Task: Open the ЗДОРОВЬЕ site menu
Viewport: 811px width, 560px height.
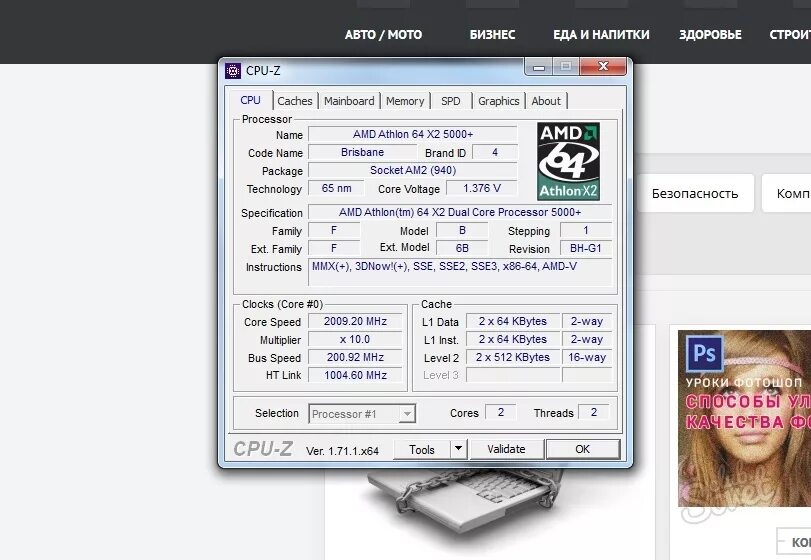Action: (710, 35)
